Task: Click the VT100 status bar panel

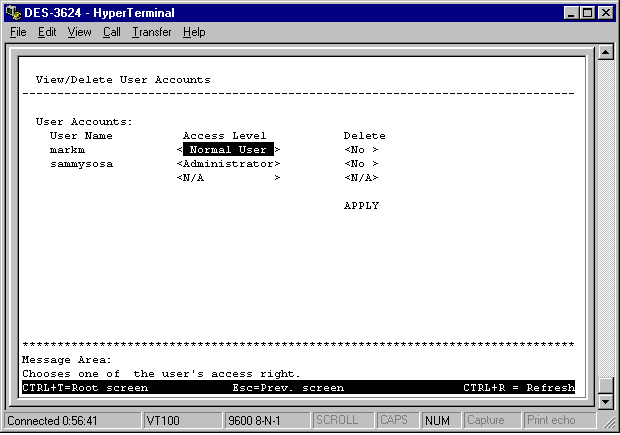Action: (x=180, y=420)
